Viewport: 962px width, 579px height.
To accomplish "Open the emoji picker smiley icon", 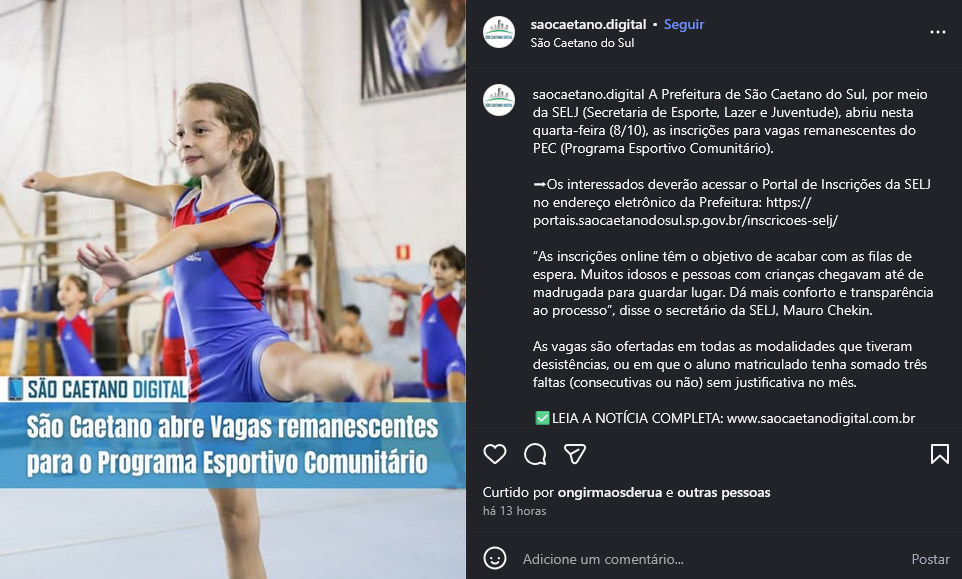I will tap(494, 558).
